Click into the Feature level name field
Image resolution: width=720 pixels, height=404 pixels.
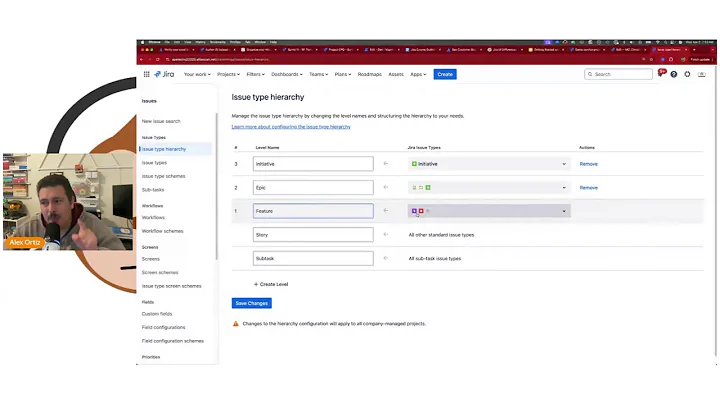pyautogui.click(x=313, y=211)
